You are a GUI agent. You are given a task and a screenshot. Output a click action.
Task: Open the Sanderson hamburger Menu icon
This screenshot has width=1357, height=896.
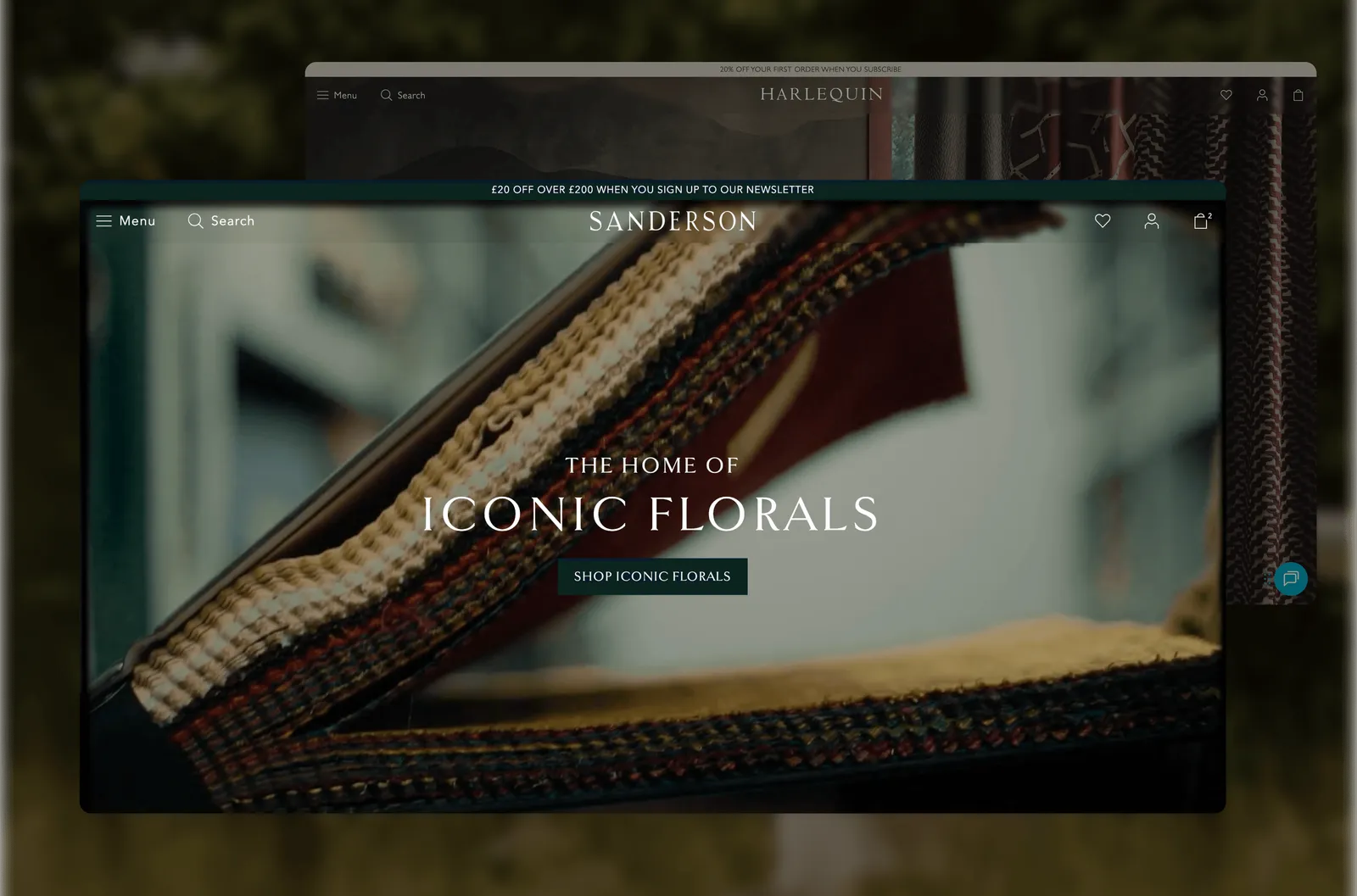click(103, 221)
